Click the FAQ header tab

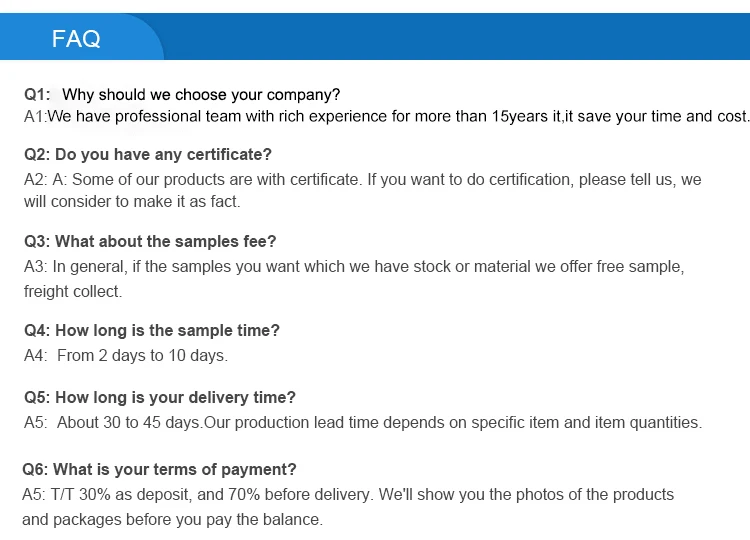coord(77,39)
